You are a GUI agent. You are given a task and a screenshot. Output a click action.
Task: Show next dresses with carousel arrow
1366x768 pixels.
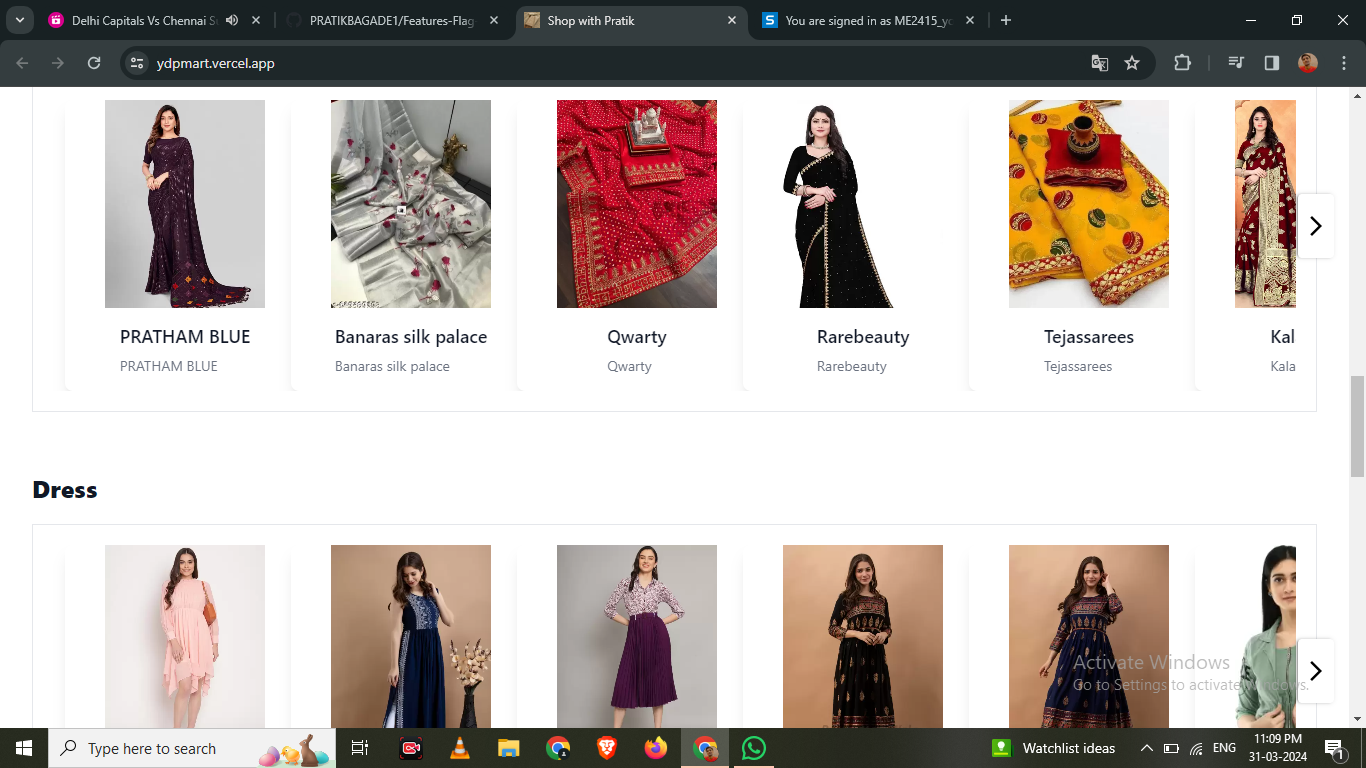(x=1315, y=671)
